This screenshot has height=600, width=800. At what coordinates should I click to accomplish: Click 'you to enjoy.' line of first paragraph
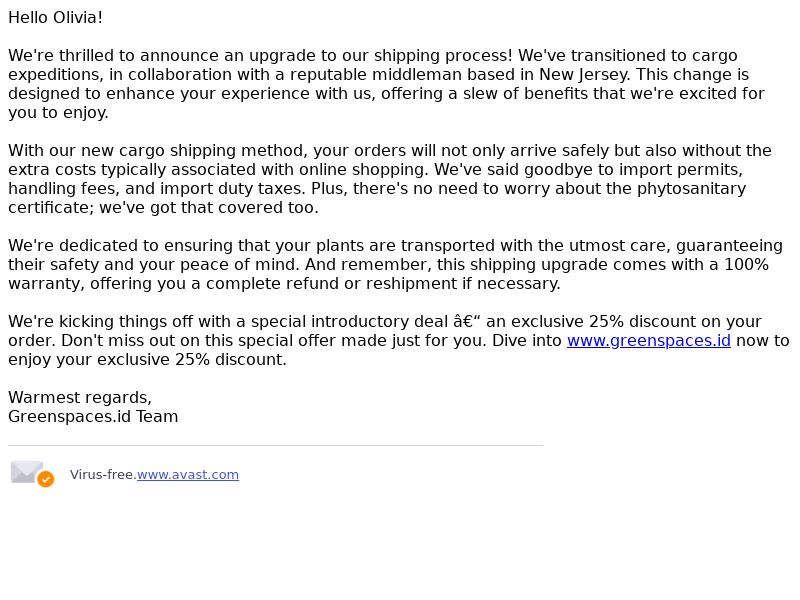[x=58, y=113]
